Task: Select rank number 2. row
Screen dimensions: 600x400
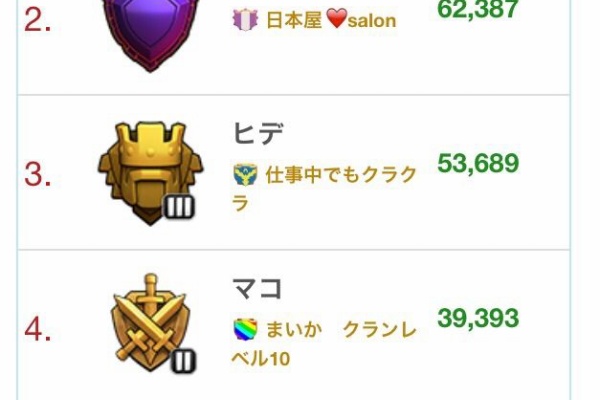Action: [x=293, y=47]
